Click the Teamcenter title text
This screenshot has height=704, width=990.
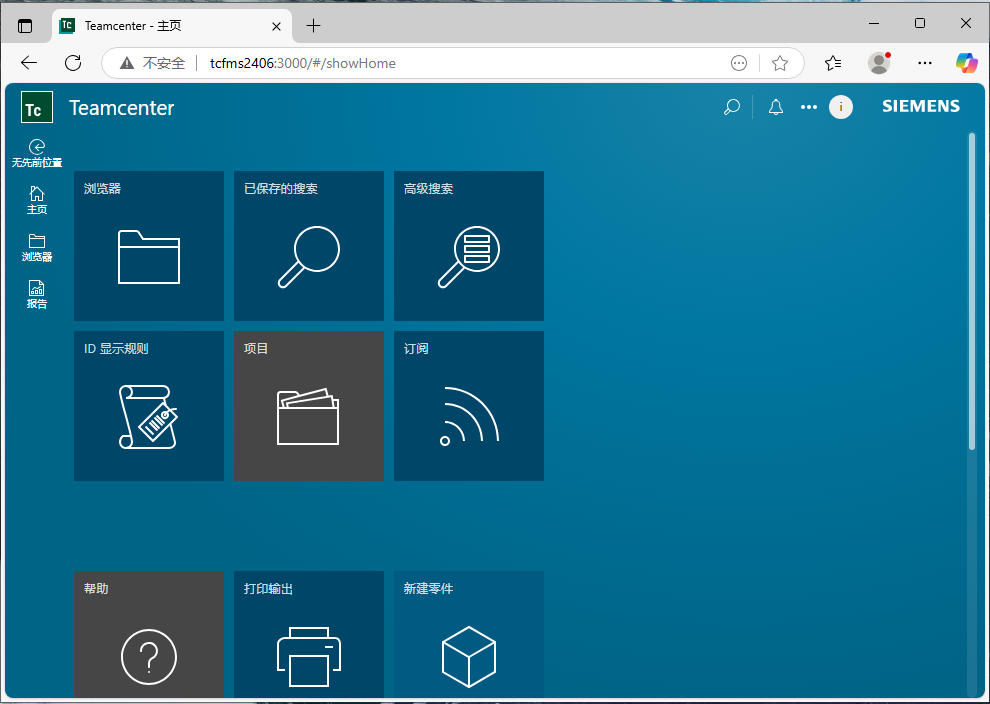(122, 108)
